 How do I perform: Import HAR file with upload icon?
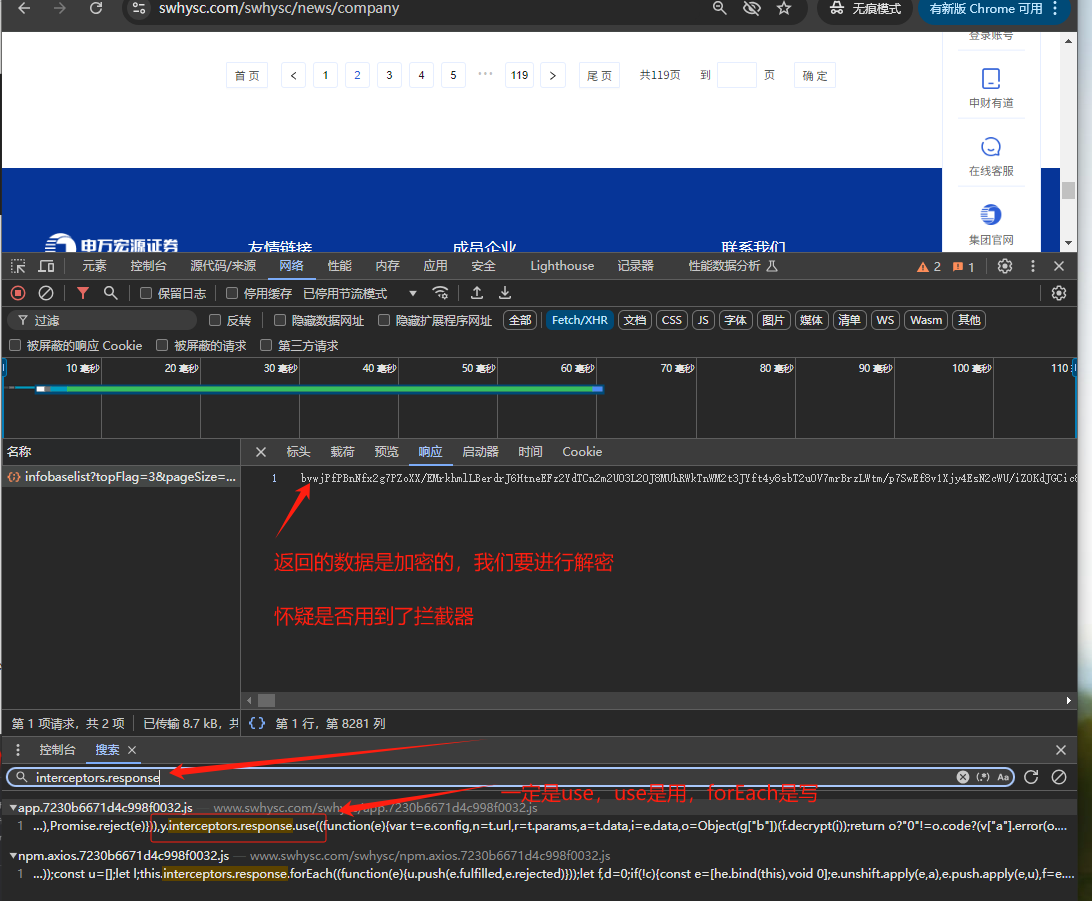tap(477, 293)
